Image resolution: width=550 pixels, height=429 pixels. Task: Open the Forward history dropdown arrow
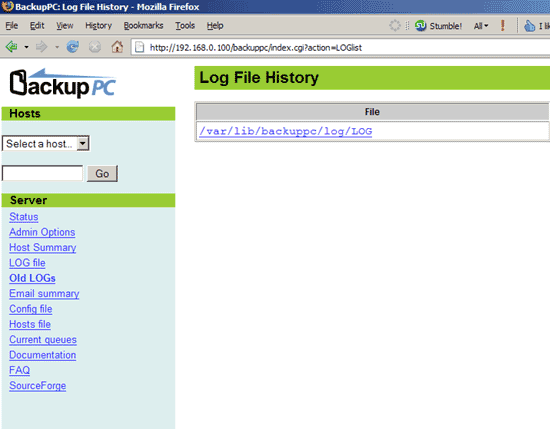coord(57,47)
